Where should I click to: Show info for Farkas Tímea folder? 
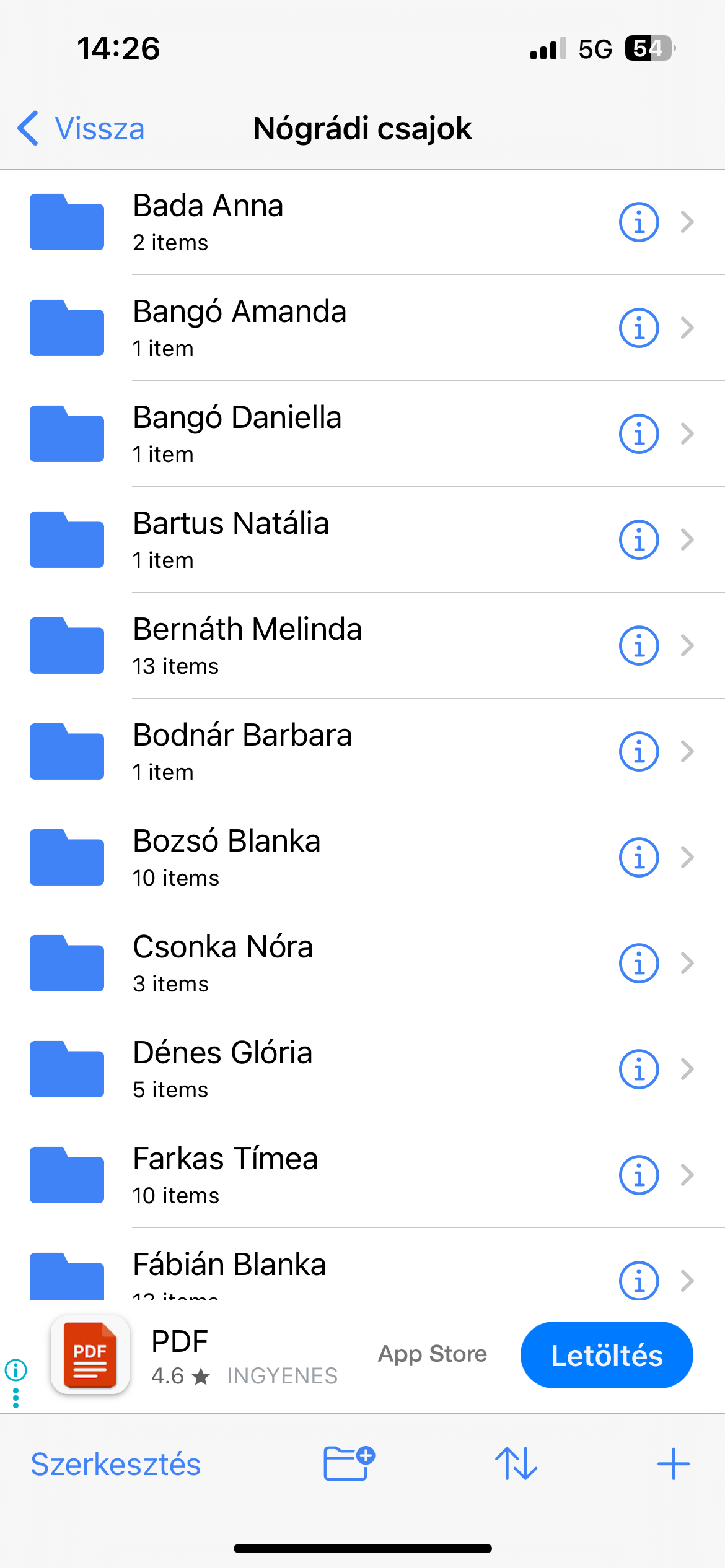pyautogui.click(x=638, y=1175)
